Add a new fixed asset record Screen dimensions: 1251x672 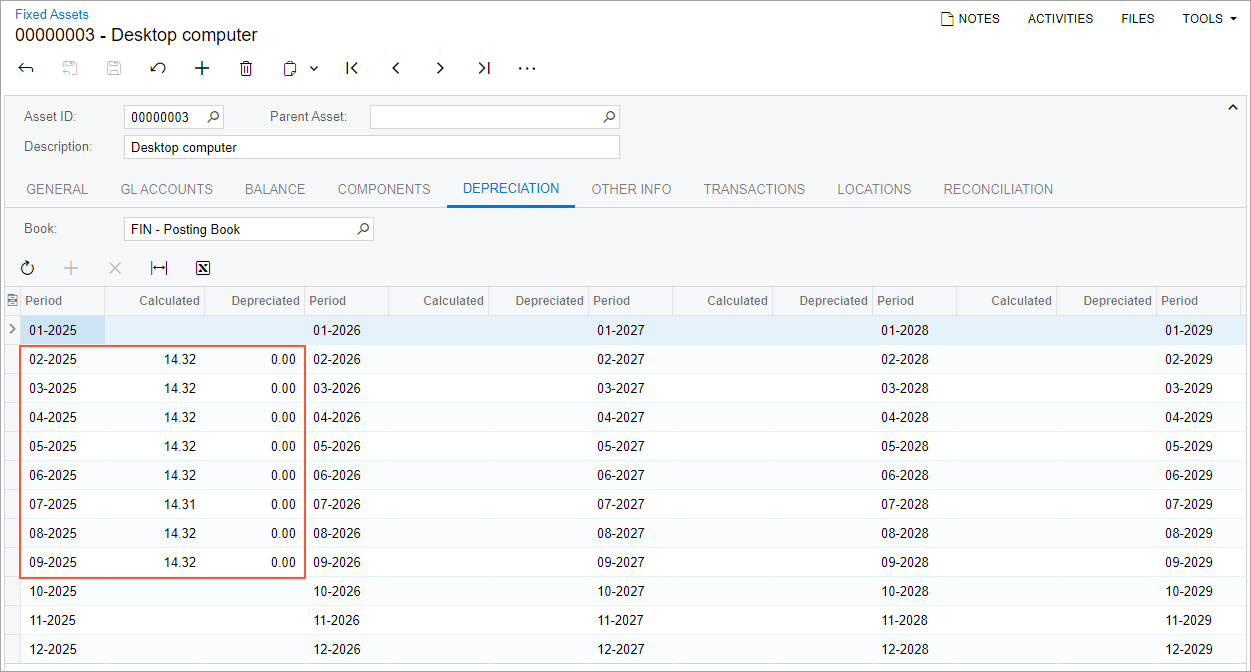click(202, 68)
